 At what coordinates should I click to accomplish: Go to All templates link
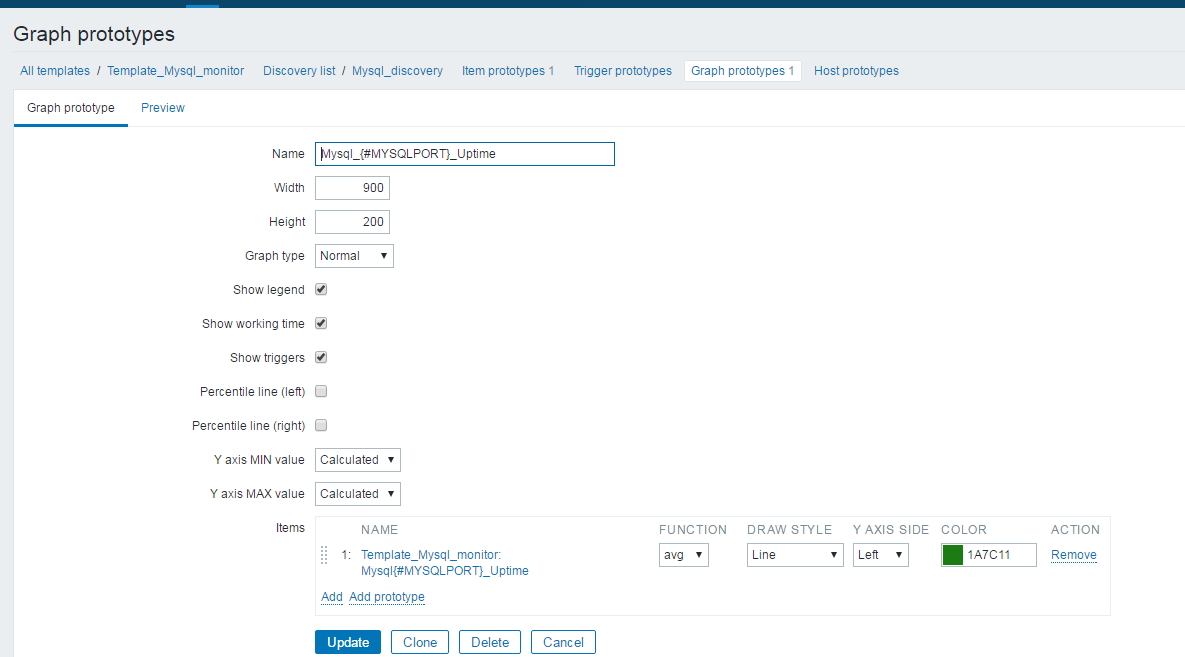pyautogui.click(x=55, y=71)
